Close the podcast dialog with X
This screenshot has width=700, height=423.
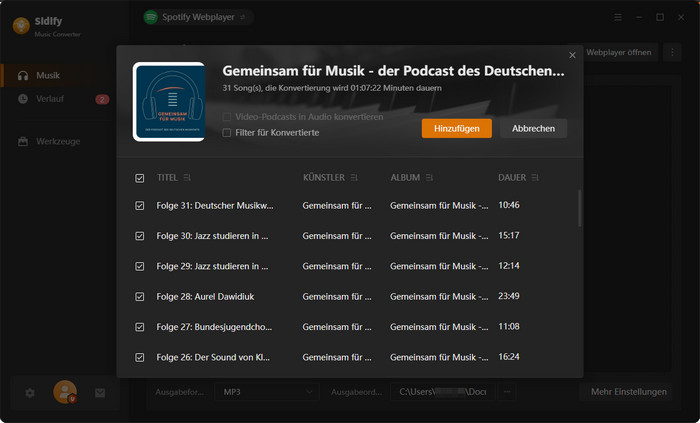tap(572, 55)
